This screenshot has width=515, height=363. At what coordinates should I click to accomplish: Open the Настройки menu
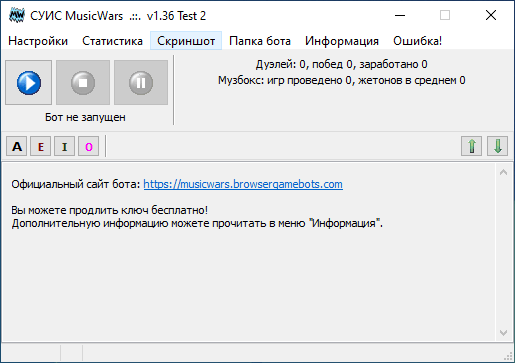[x=38, y=41]
